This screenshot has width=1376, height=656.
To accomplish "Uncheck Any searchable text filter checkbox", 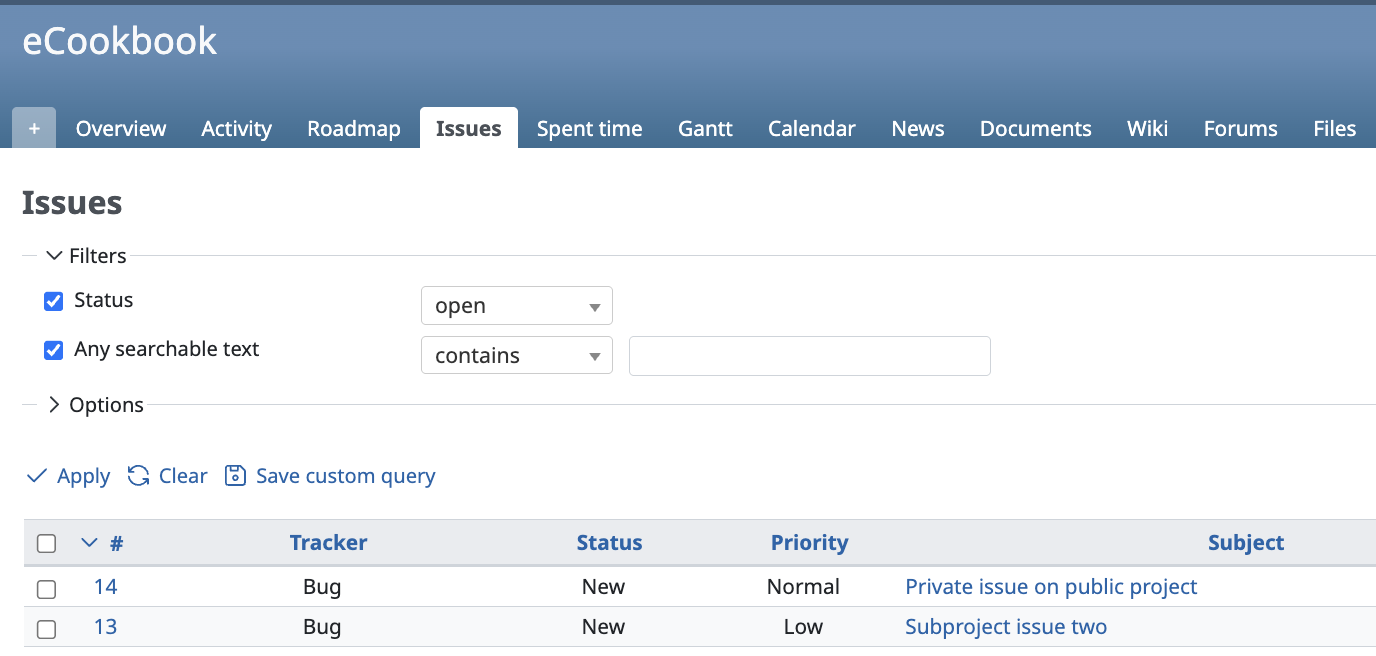I will pyautogui.click(x=54, y=350).
